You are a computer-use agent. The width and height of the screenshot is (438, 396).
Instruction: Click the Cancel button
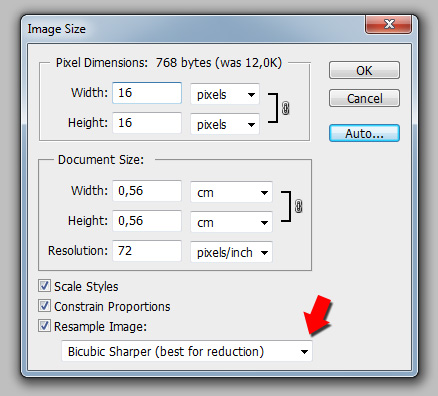pyautogui.click(x=364, y=98)
